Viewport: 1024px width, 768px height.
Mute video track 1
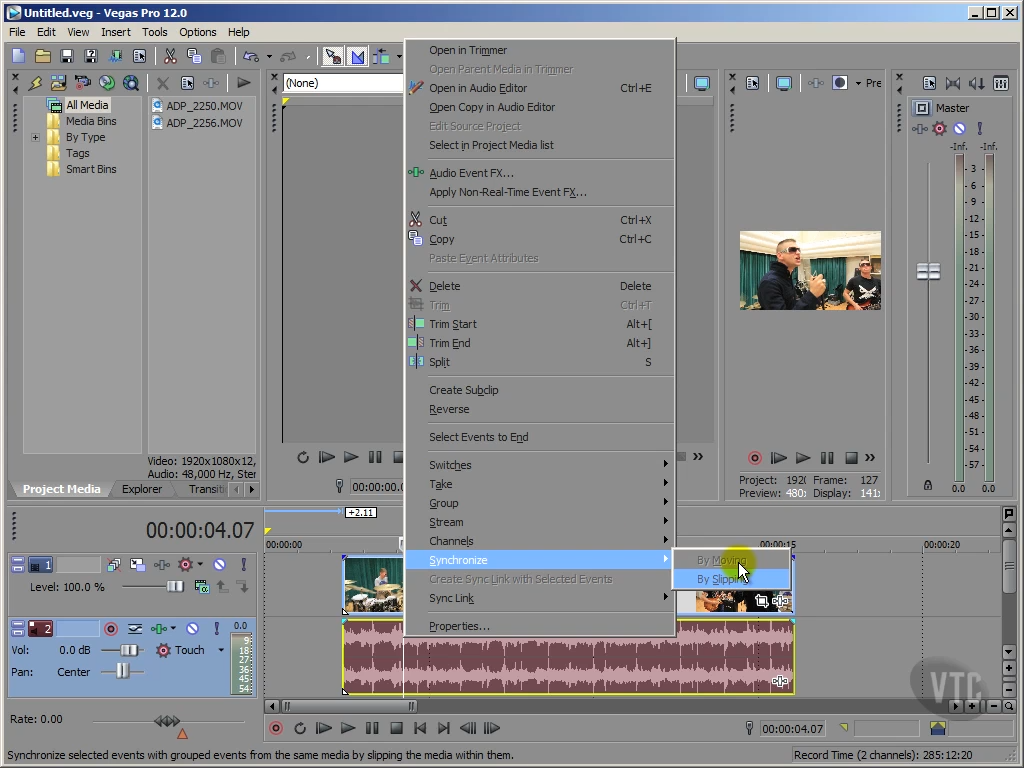click(x=219, y=564)
